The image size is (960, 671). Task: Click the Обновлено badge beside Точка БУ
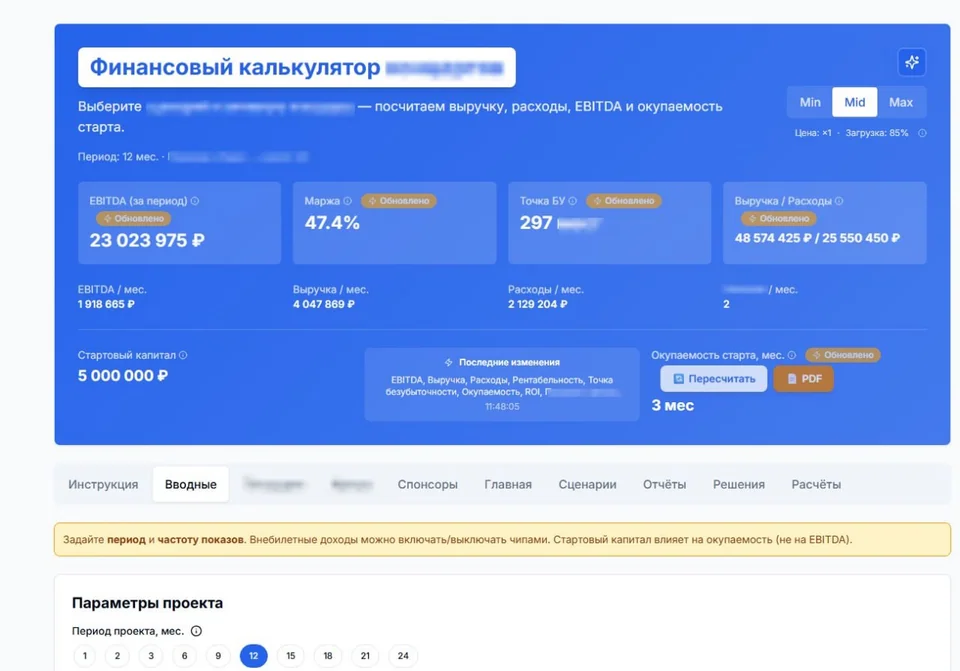tap(624, 201)
